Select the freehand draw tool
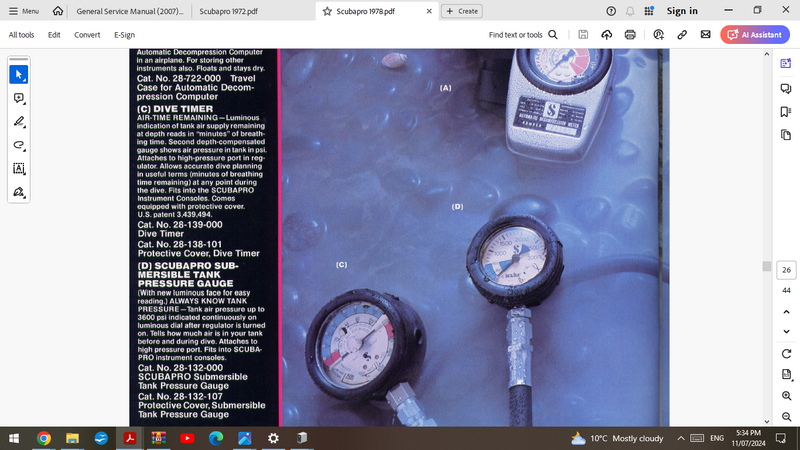This screenshot has width=800, height=450. point(19,145)
